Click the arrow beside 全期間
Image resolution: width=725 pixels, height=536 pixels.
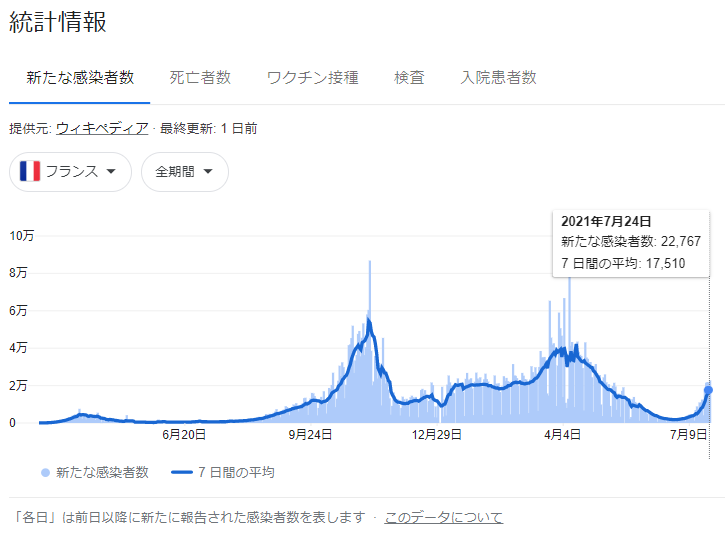208,172
